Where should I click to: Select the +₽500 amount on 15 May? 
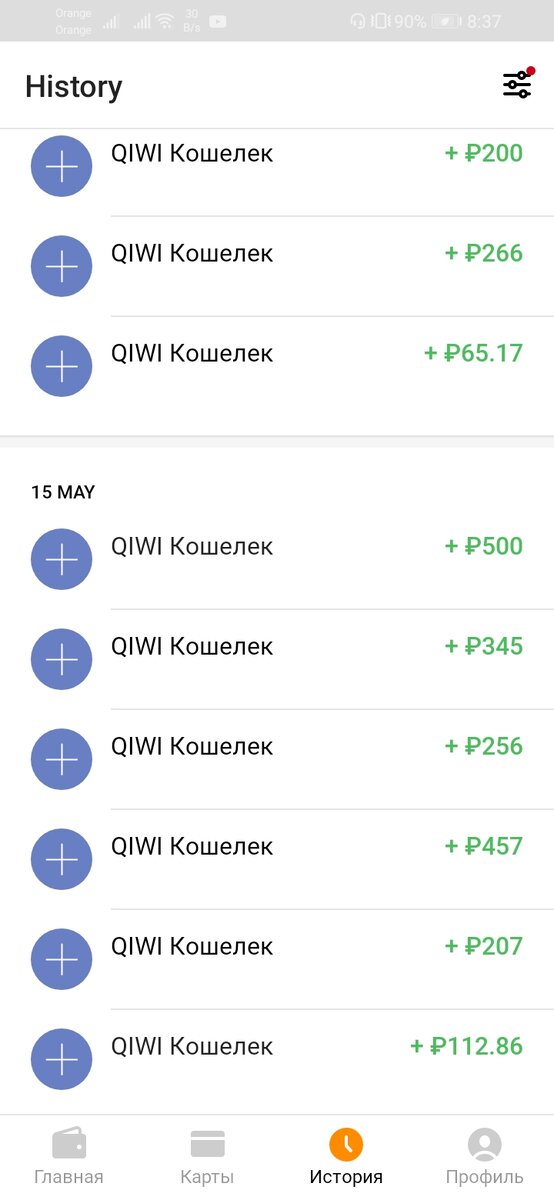click(x=484, y=546)
